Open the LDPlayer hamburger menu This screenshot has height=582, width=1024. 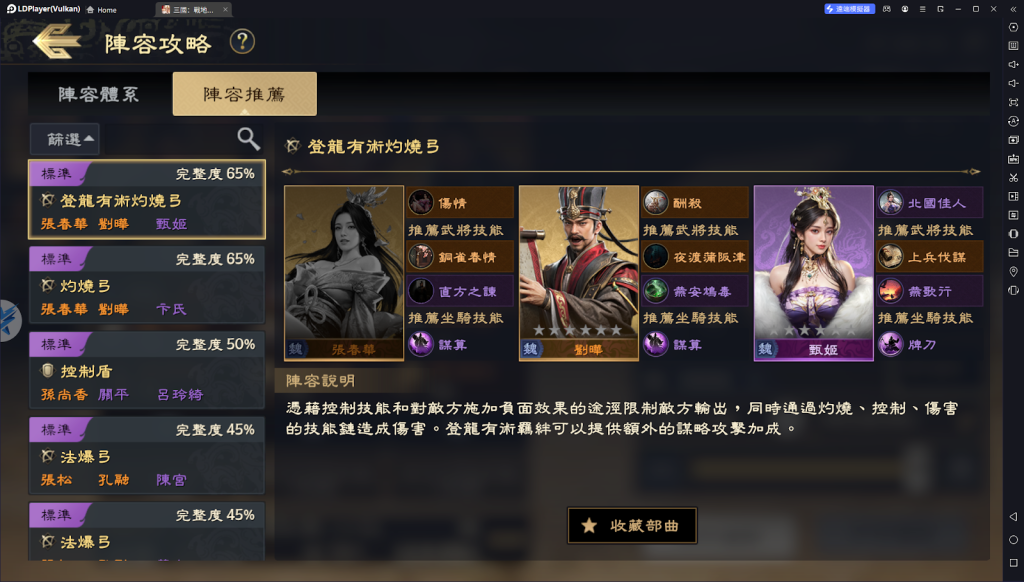pyautogui.click(x=922, y=9)
